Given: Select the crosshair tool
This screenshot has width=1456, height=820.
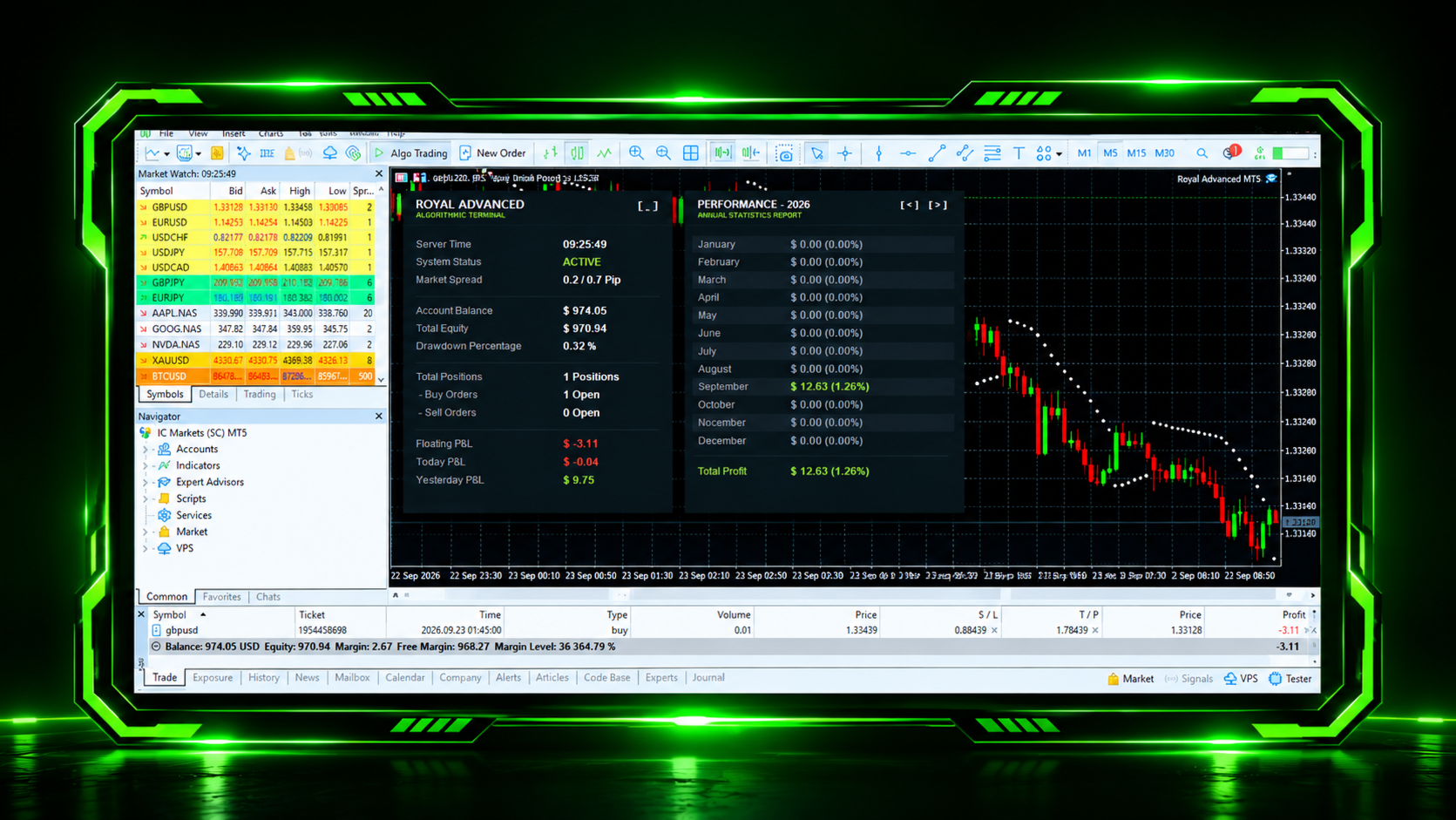Looking at the screenshot, I should (x=845, y=153).
